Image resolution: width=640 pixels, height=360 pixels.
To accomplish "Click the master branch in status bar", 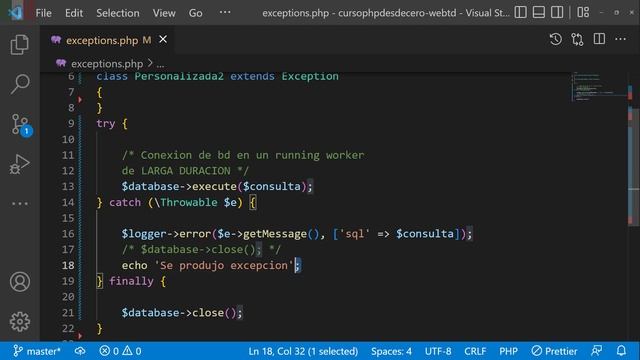I will point(37,351).
